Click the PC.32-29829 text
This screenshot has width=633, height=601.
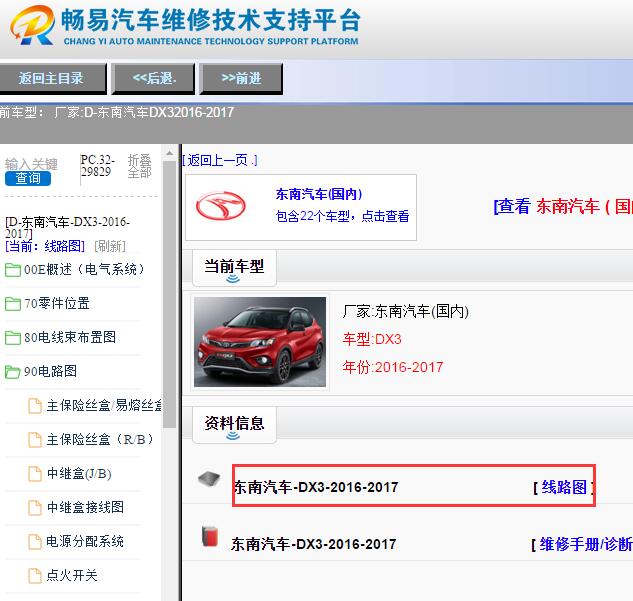(x=98, y=165)
